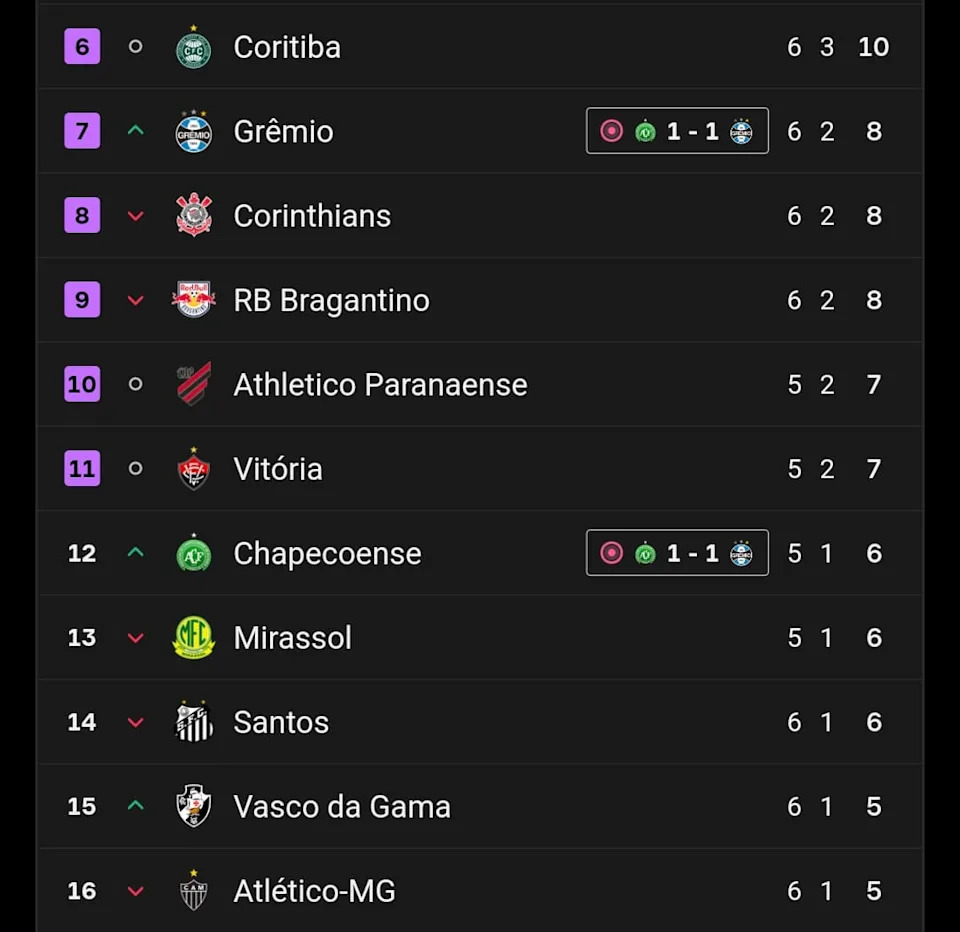The height and width of the screenshot is (932, 960).
Task: Click the Atlético-MG shield logo
Action: pos(193,891)
